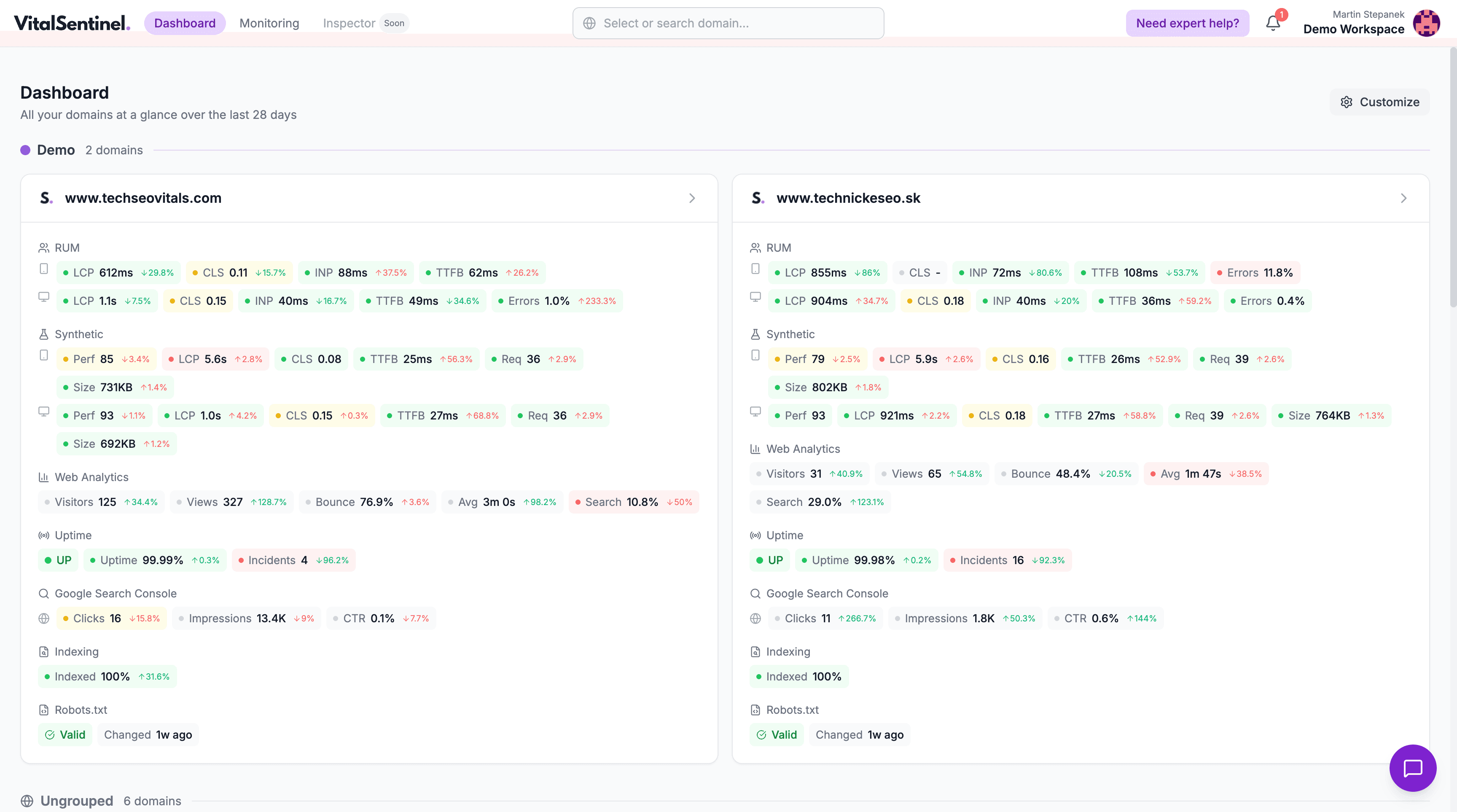The image size is (1457, 812).
Task: Click the RUM users icon for www.techseovitals.com
Action: pos(44,247)
